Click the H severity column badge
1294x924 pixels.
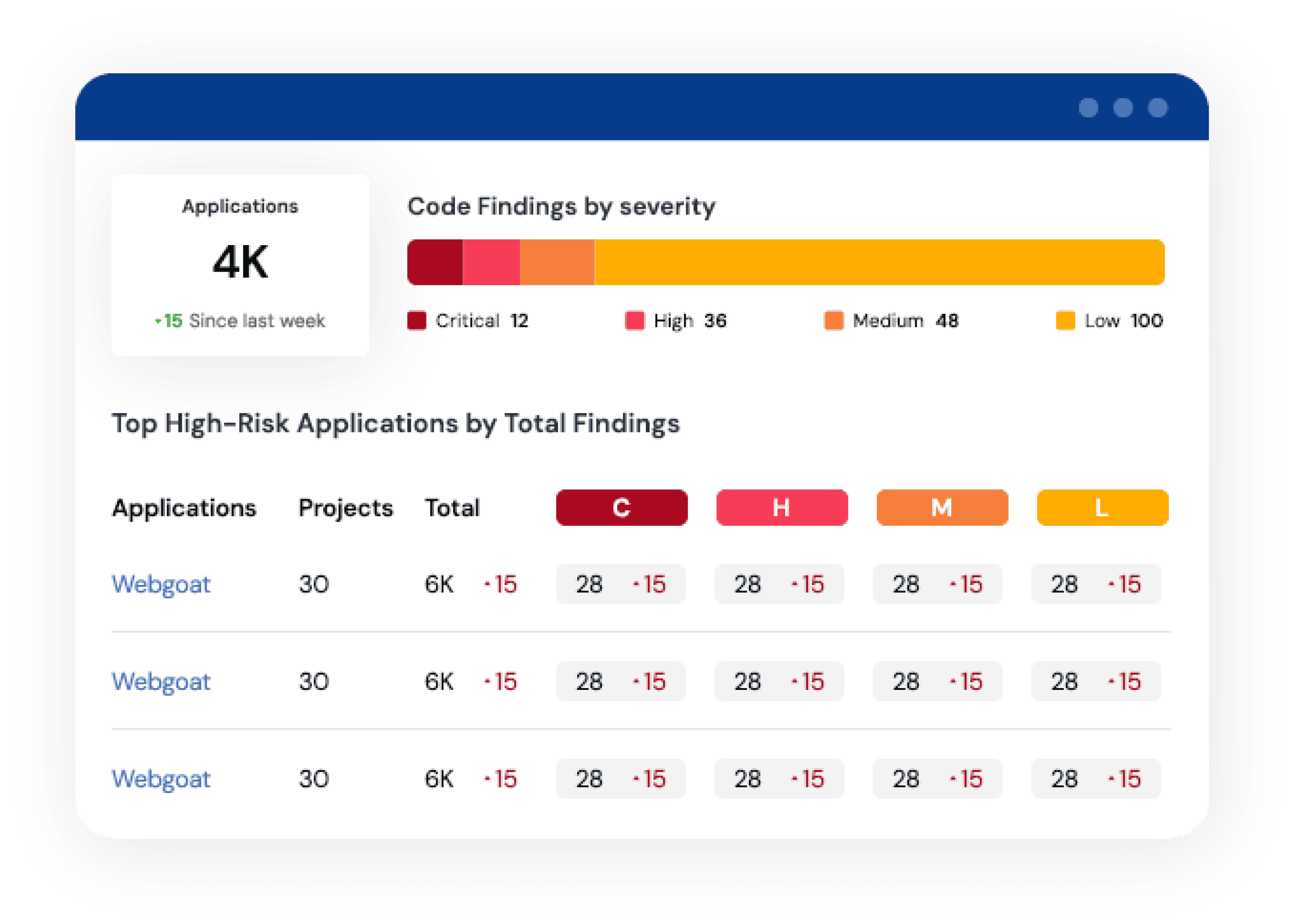[x=781, y=507]
